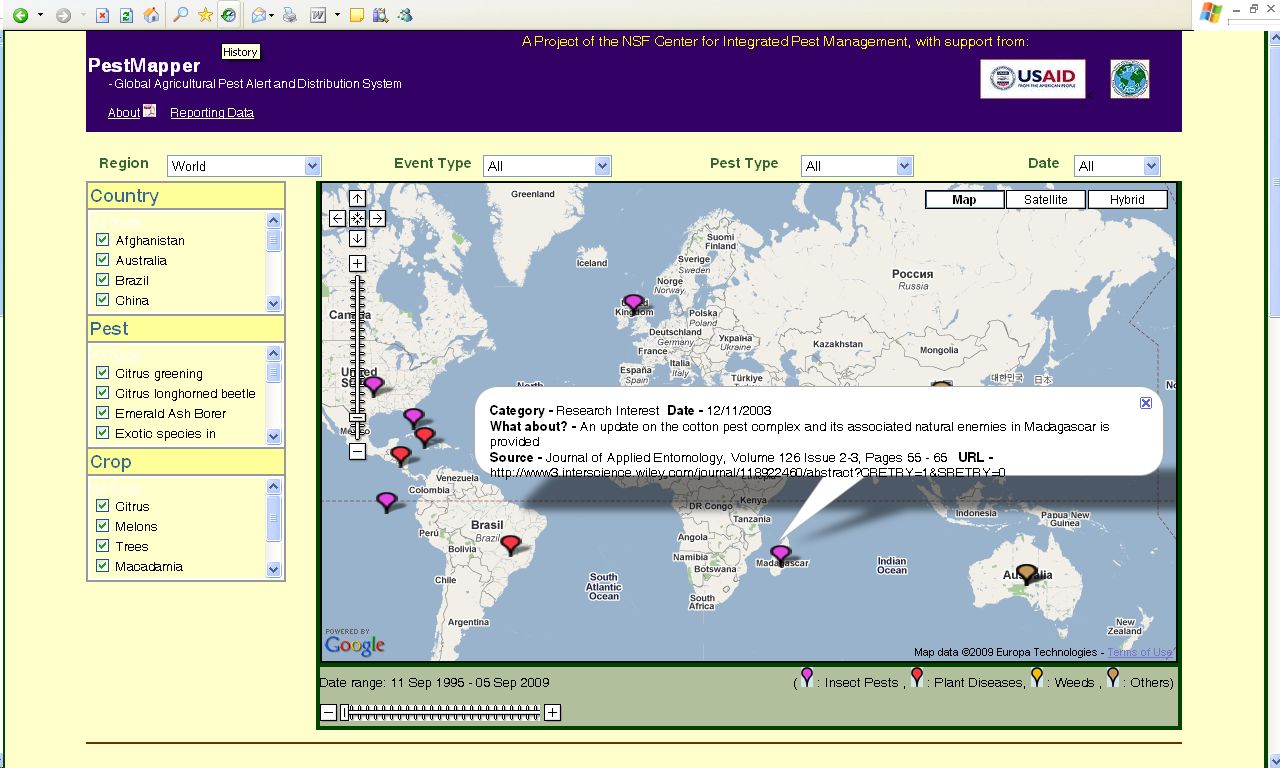The height and width of the screenshot is (768, 1280).
Task: Switch the map to Hybrid view
Action: coord(1127,199)
